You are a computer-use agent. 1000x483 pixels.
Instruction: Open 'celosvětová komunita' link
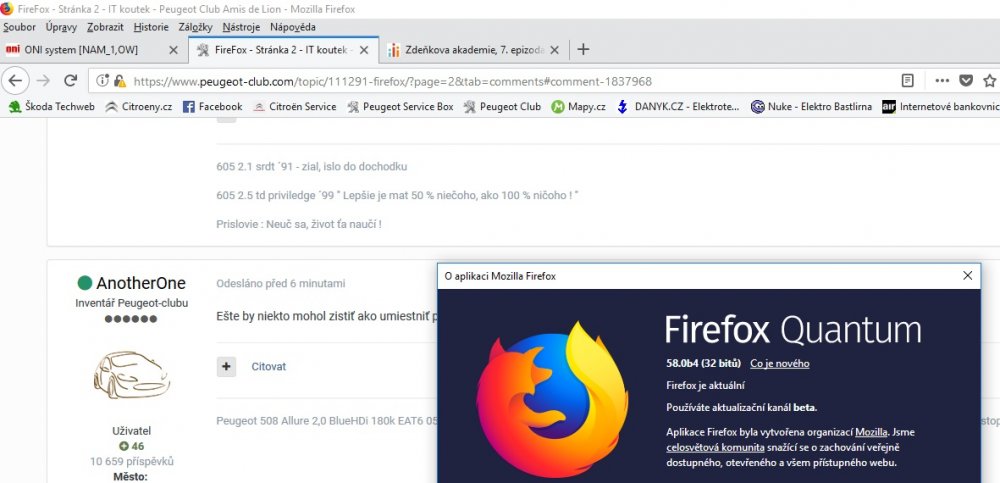[716, 447]
